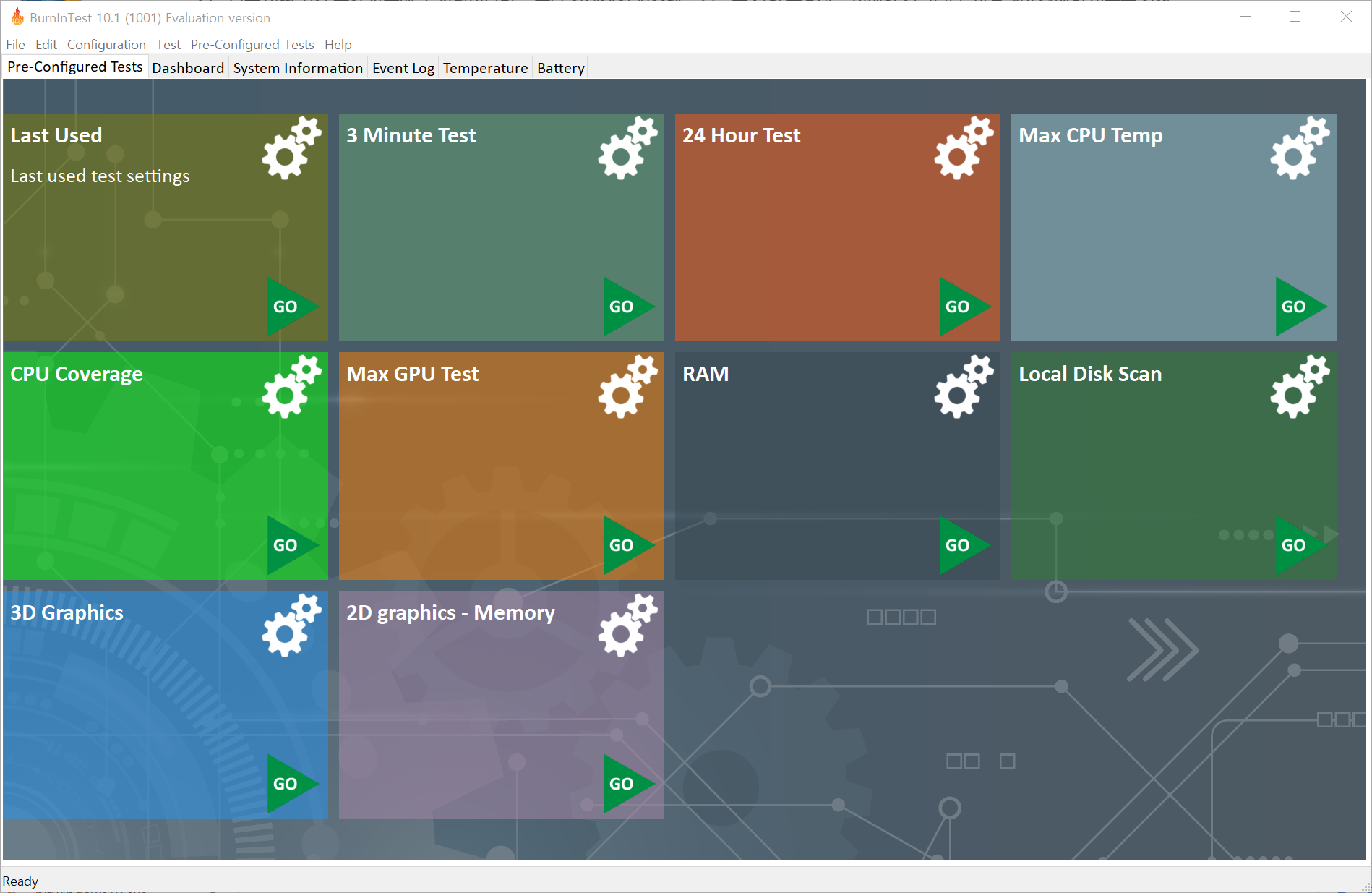Run the 3 Minute Test GO arrow
Viewport: 1372px width, 893px height.
(x=629, y=307)
